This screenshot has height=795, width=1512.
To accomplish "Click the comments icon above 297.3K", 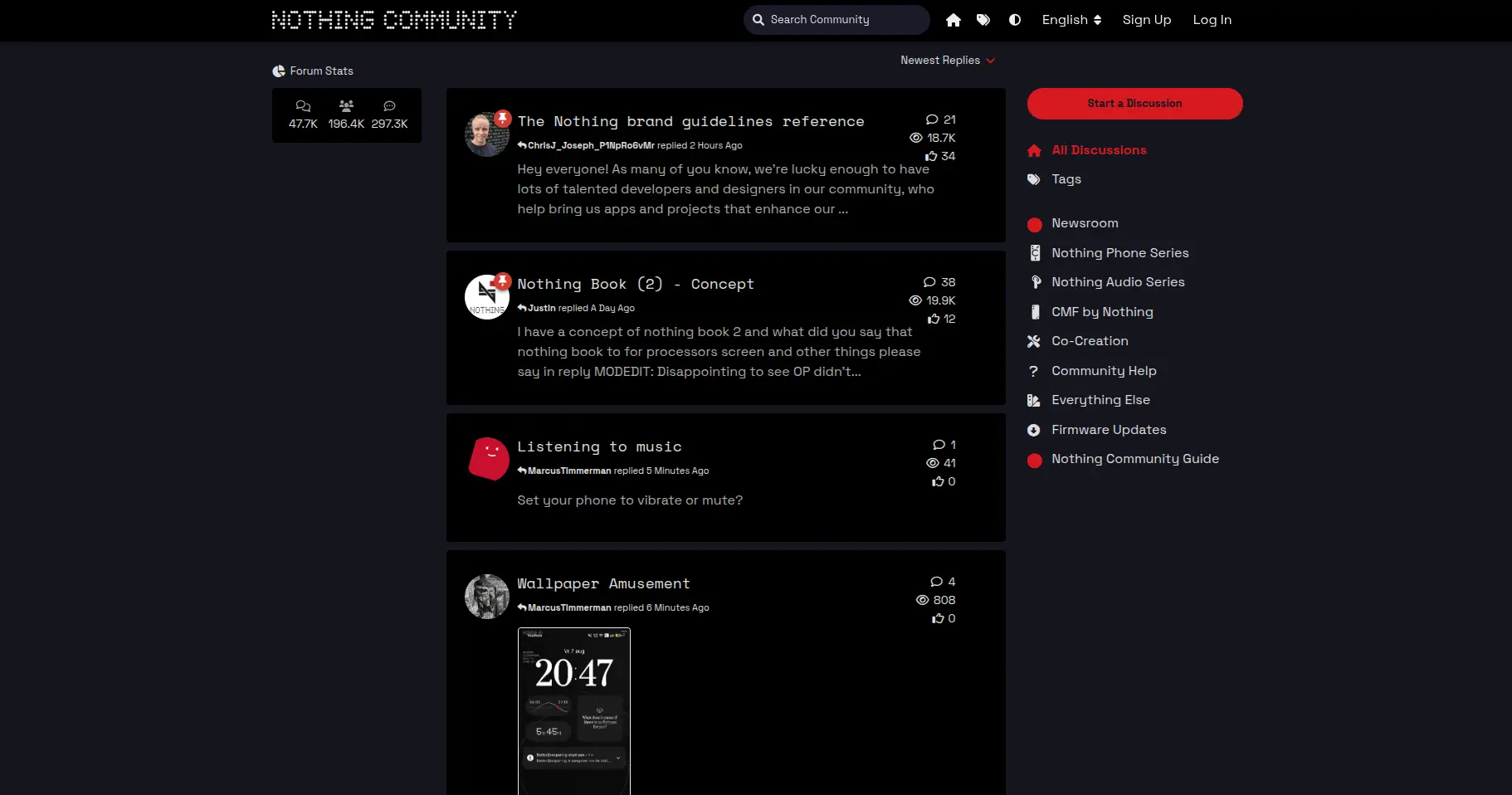I will click(x=389, y=106).
